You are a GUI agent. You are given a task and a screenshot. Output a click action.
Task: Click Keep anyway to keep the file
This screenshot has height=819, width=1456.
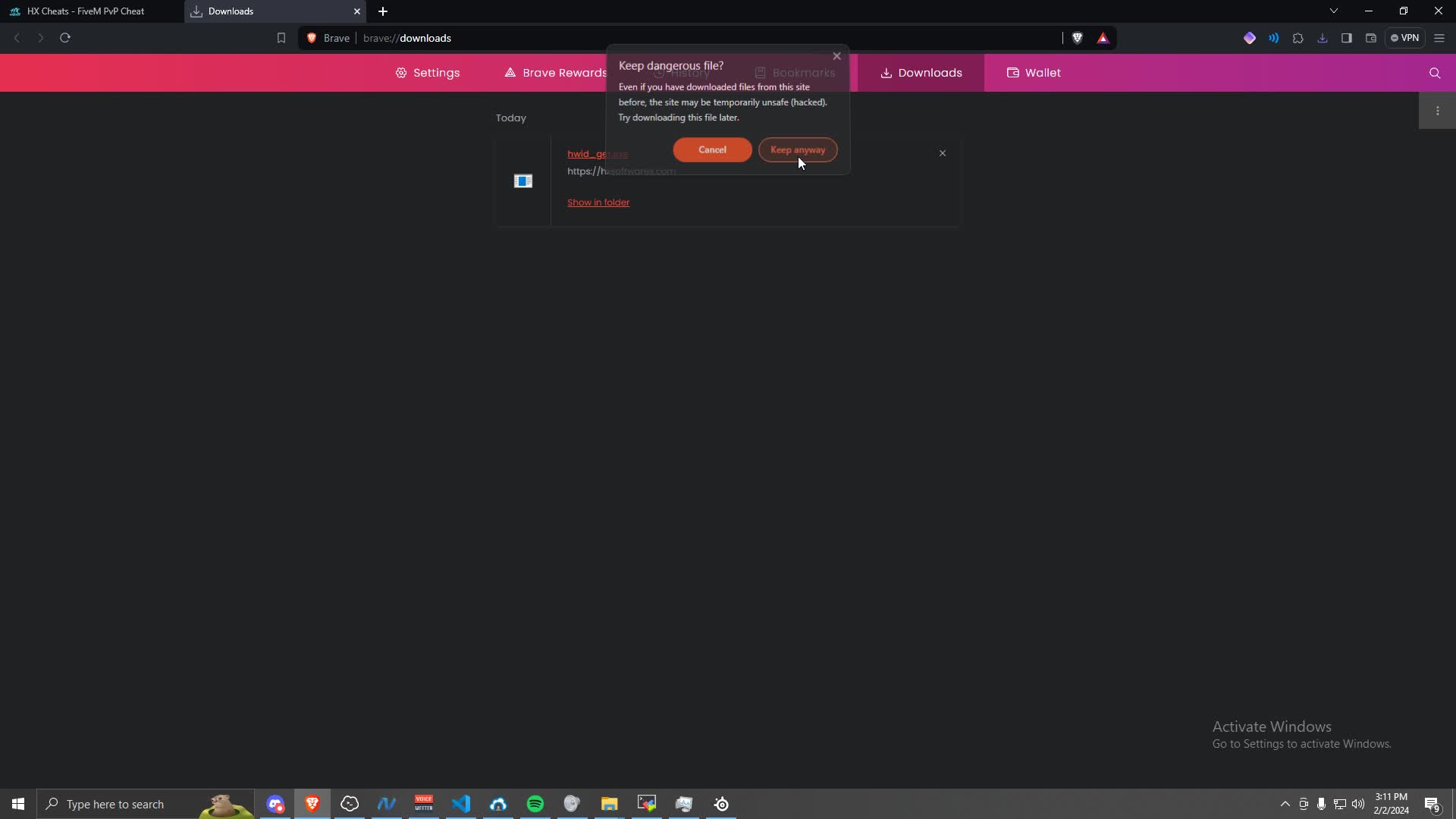point(797,149)
